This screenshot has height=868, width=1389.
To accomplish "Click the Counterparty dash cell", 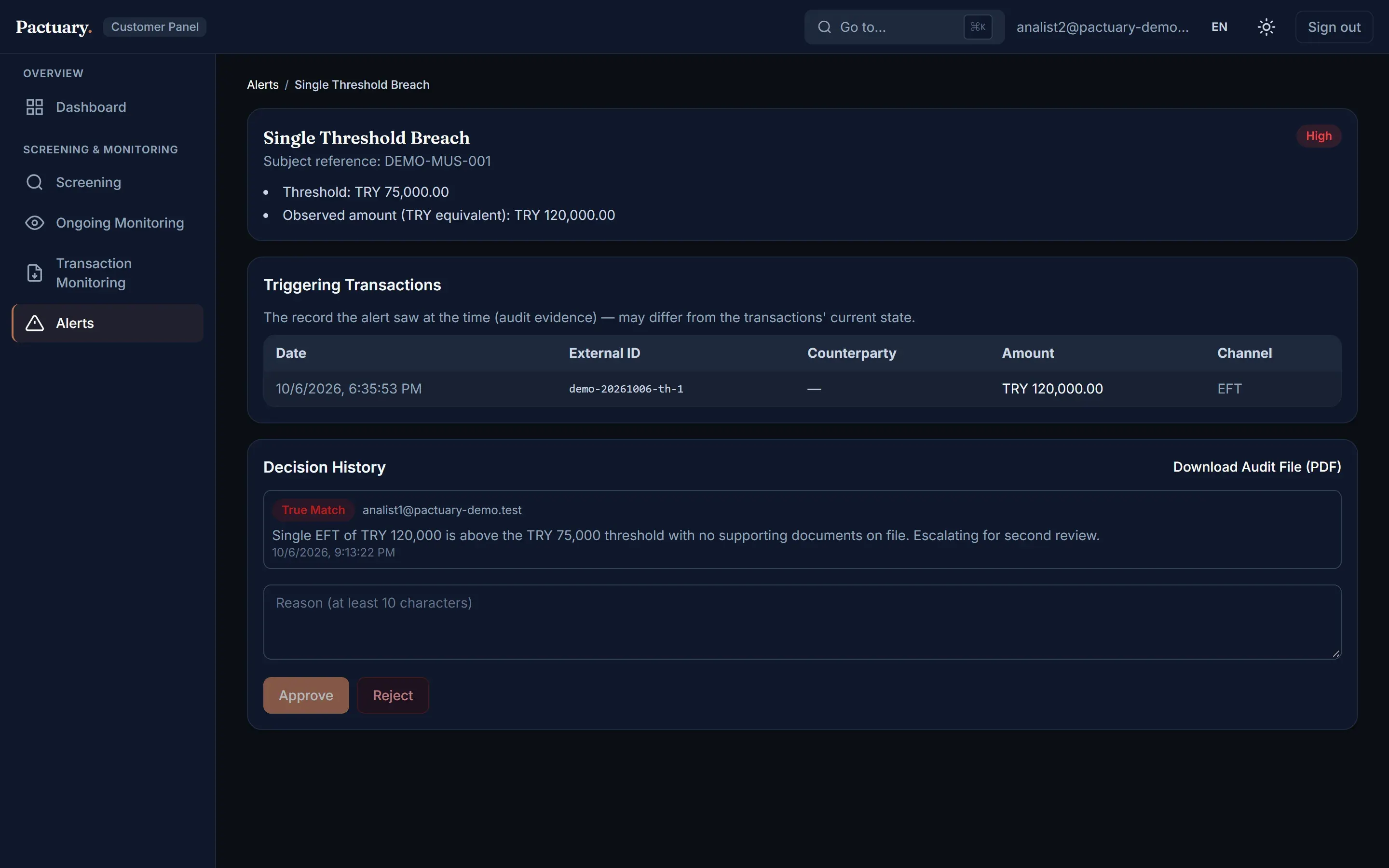I will [814, 389].
